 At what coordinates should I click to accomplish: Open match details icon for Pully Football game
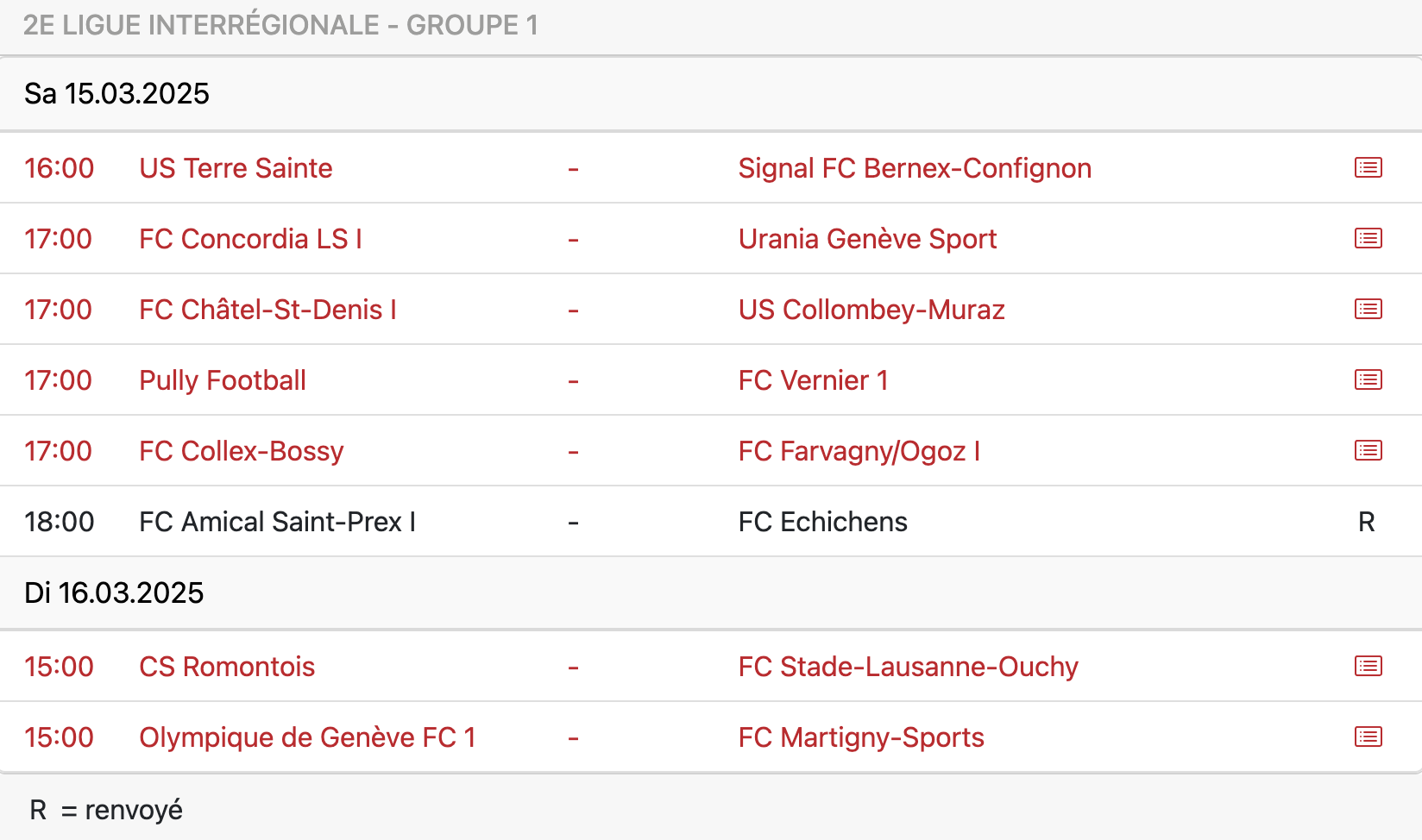click(1368, 379)
